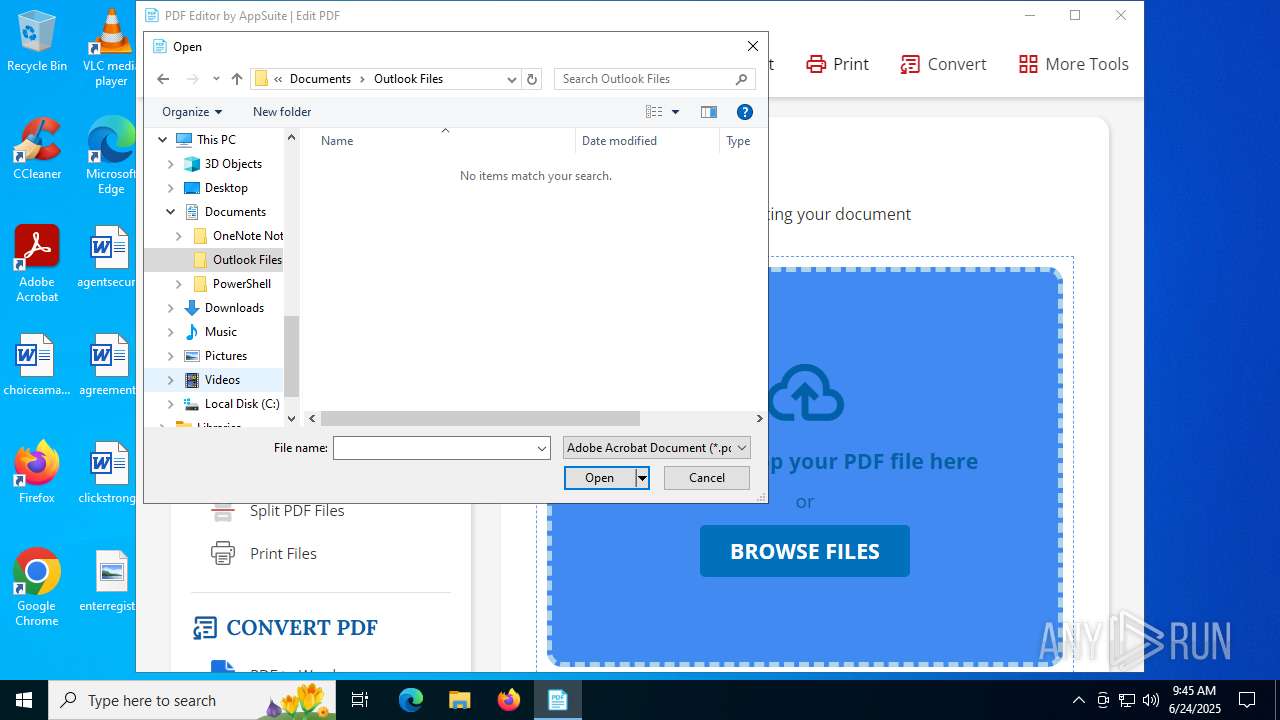The height and width of the screenshot is (720, 1280).
Task: Select the PowerShell folder
Action: (241, 284)
